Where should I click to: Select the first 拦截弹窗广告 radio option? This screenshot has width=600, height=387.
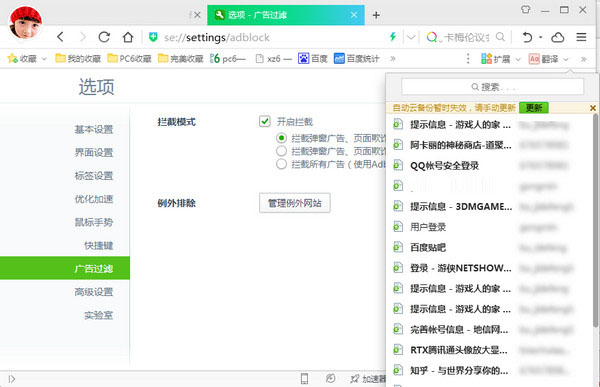pos(281,138)
